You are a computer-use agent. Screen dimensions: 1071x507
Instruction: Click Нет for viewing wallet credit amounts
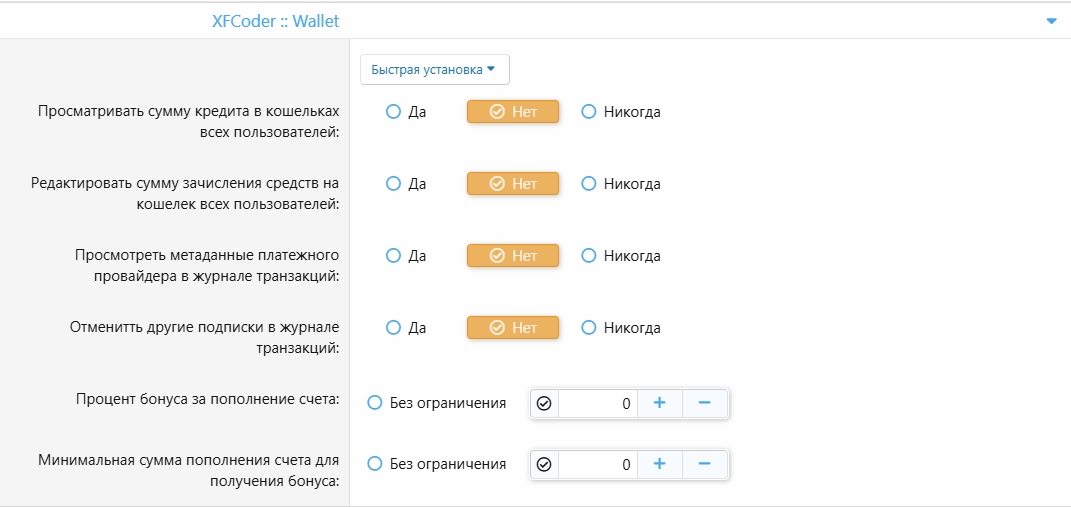click(x=513, y=112)
